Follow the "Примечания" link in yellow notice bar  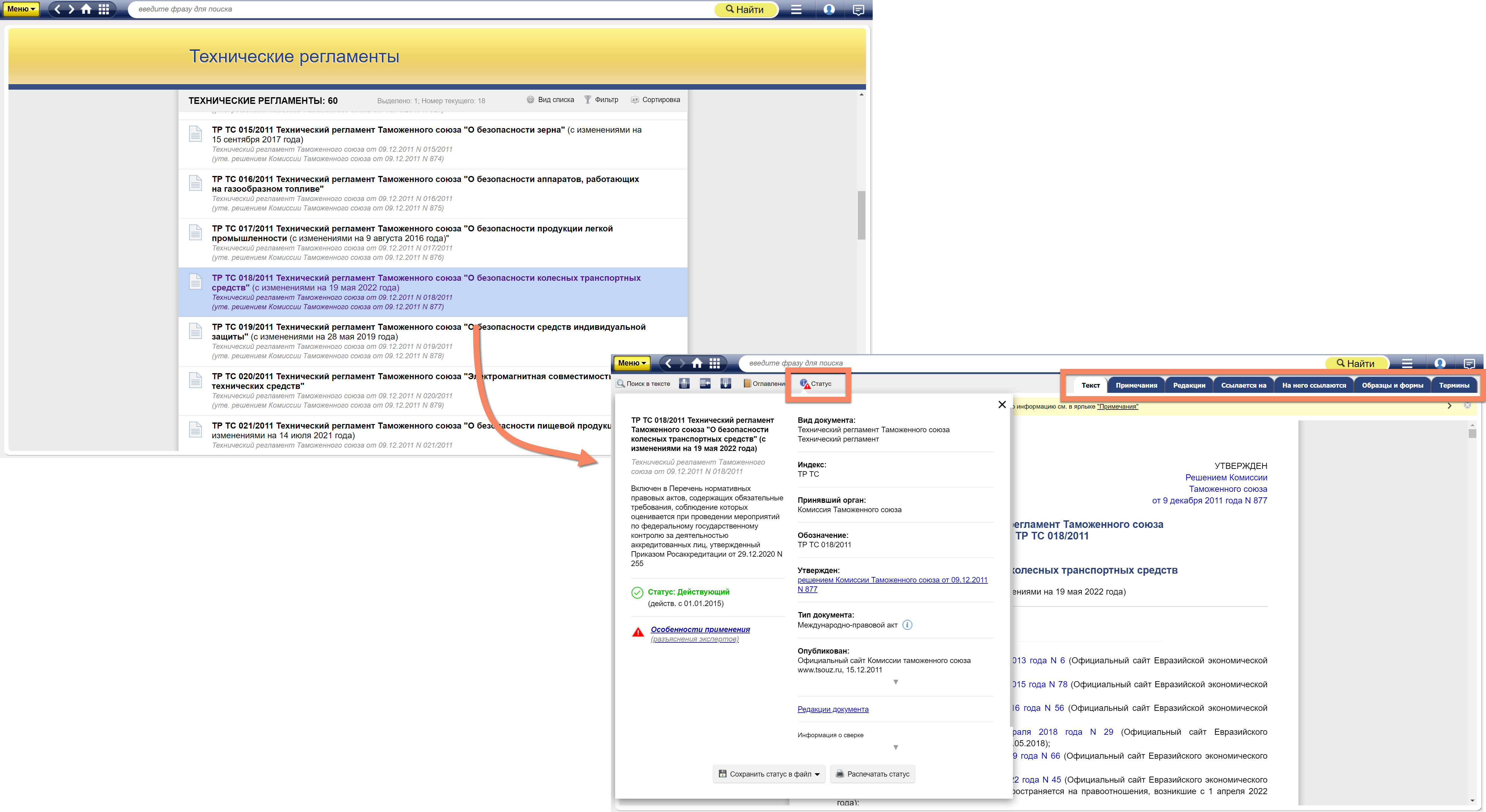(x=1118, y=406)
